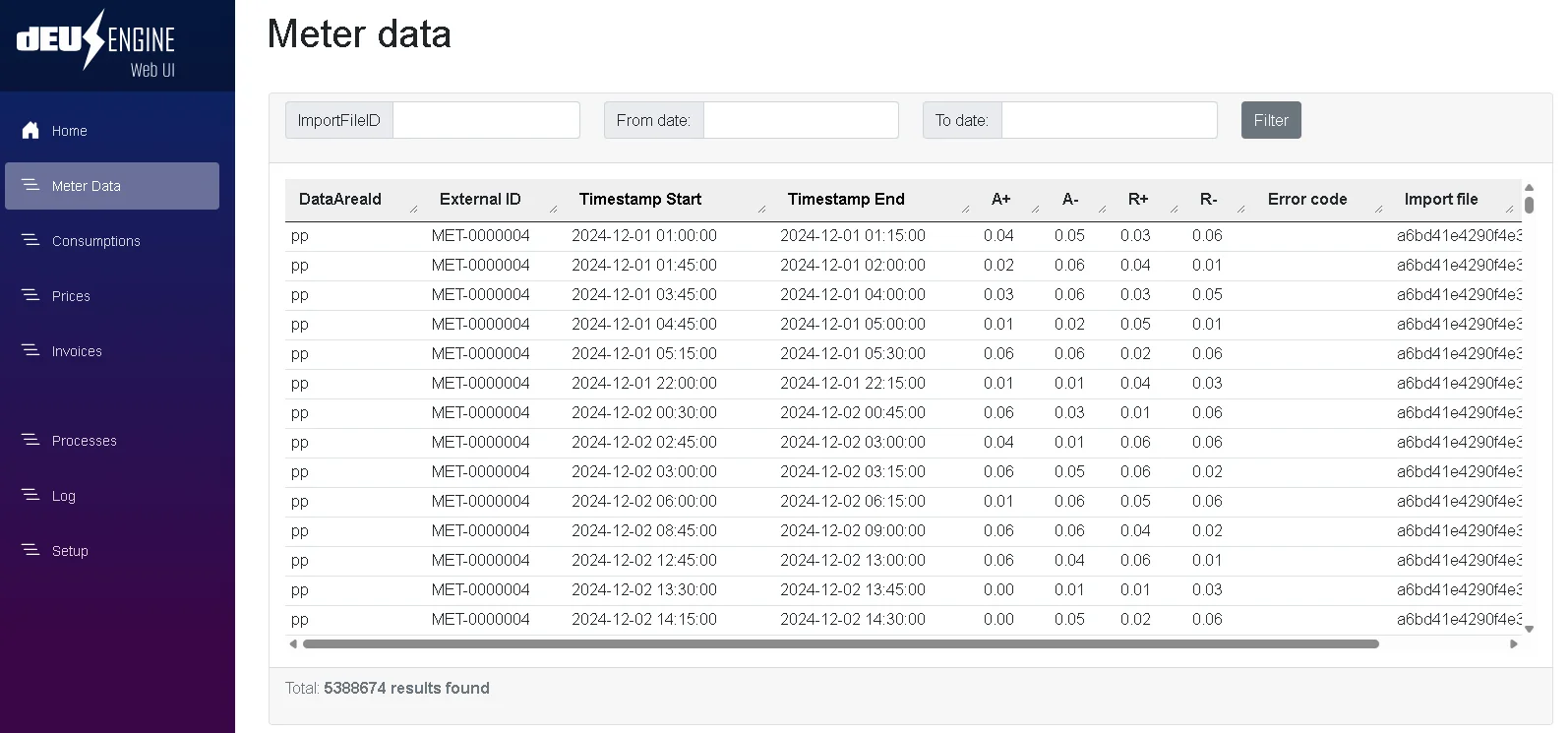Select timestamp end 2024-12-02 14:30:00 cell
Viewport: 1568px width, 733px height.
click(853, 620)
